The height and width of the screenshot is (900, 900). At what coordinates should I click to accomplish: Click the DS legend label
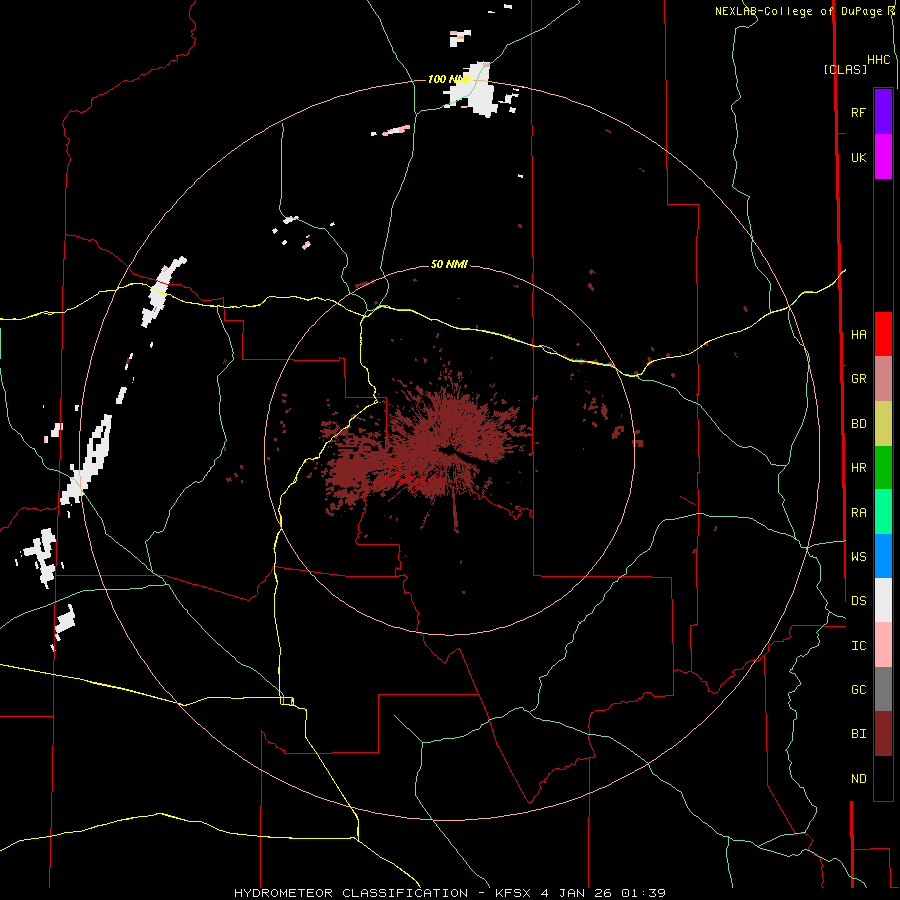point(858,600)
